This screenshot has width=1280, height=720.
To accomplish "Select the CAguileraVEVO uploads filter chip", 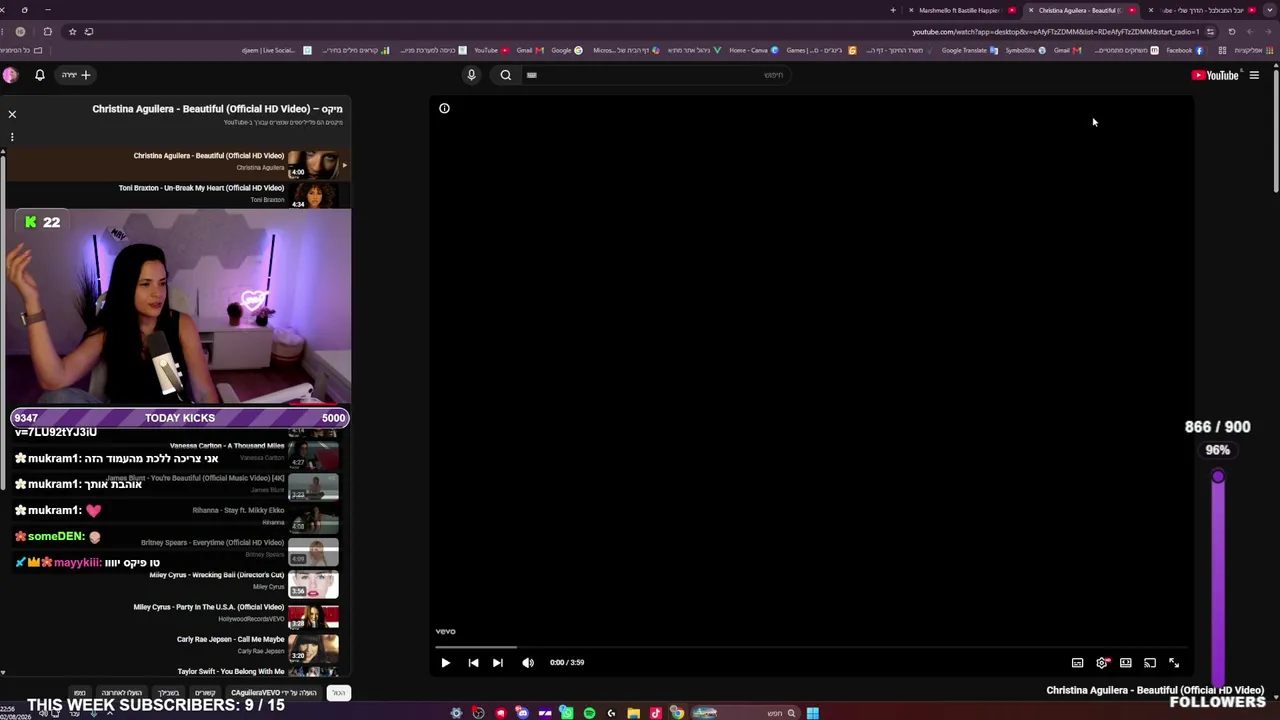I will pos(274,693).
